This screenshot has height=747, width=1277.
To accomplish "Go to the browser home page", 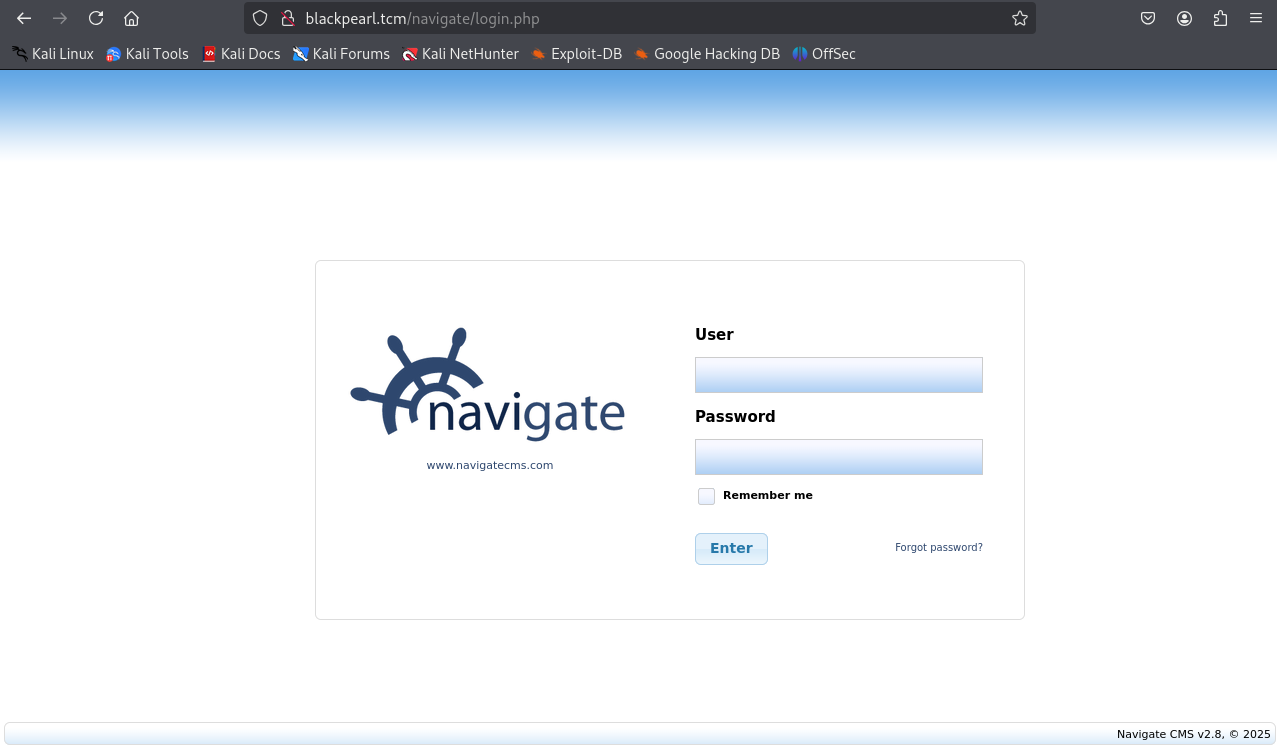I will pos(131,18).
